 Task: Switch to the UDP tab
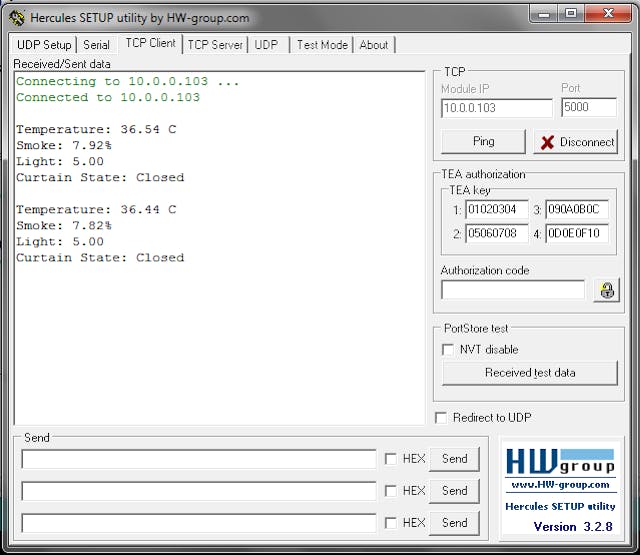(x=266, y=45)
